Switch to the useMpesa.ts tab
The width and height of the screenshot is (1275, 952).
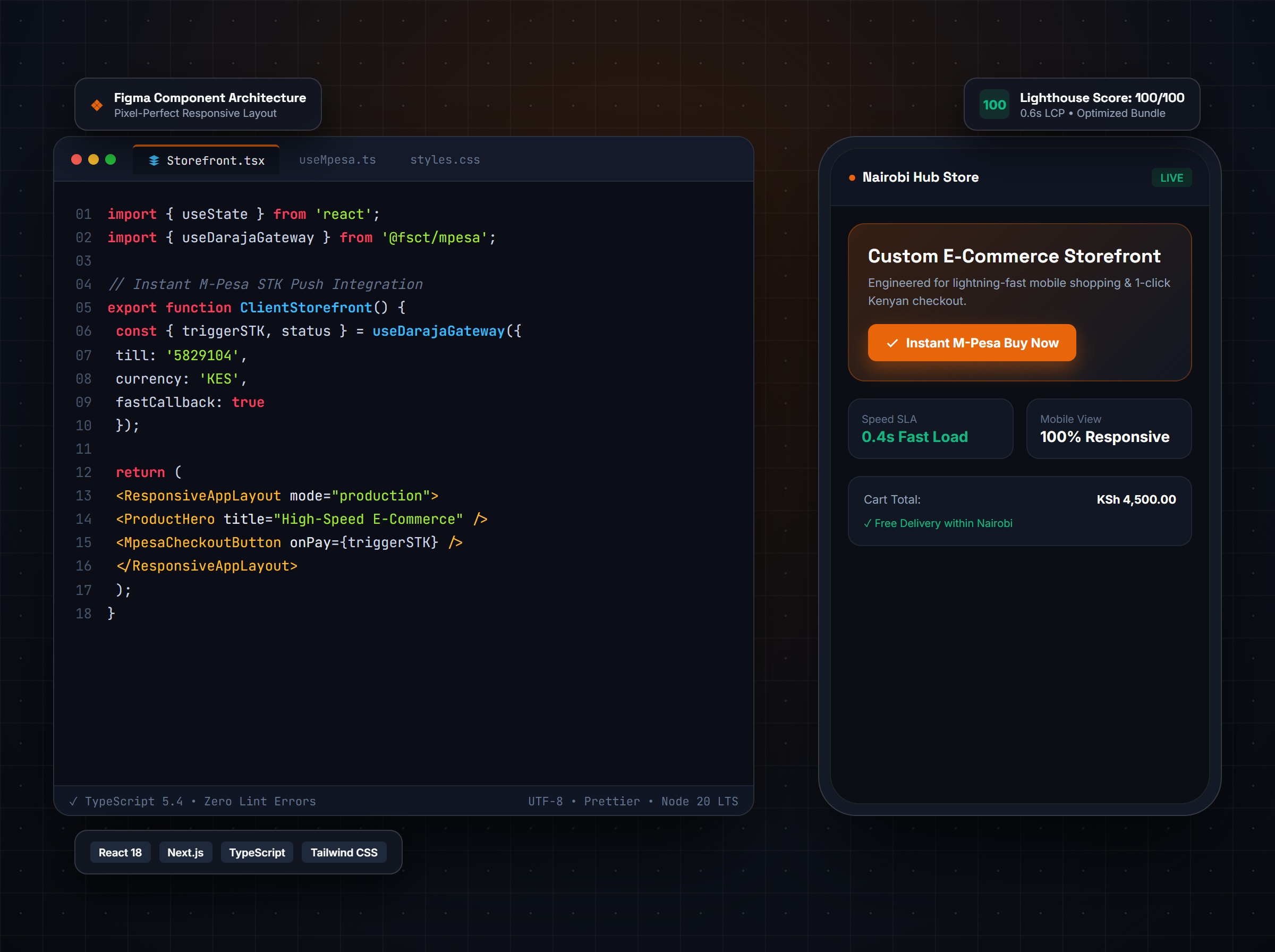pyautogui.click(x=338, y=159)
